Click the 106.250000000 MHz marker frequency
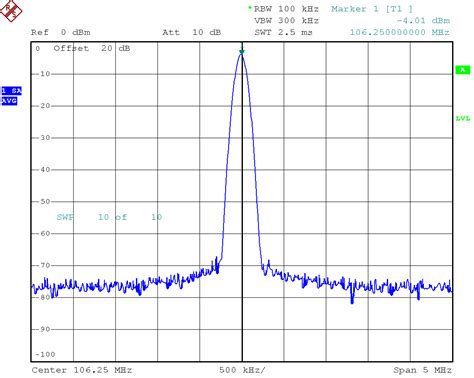The width and height of the screenshot is (474, 378). (x=399, y=32)
